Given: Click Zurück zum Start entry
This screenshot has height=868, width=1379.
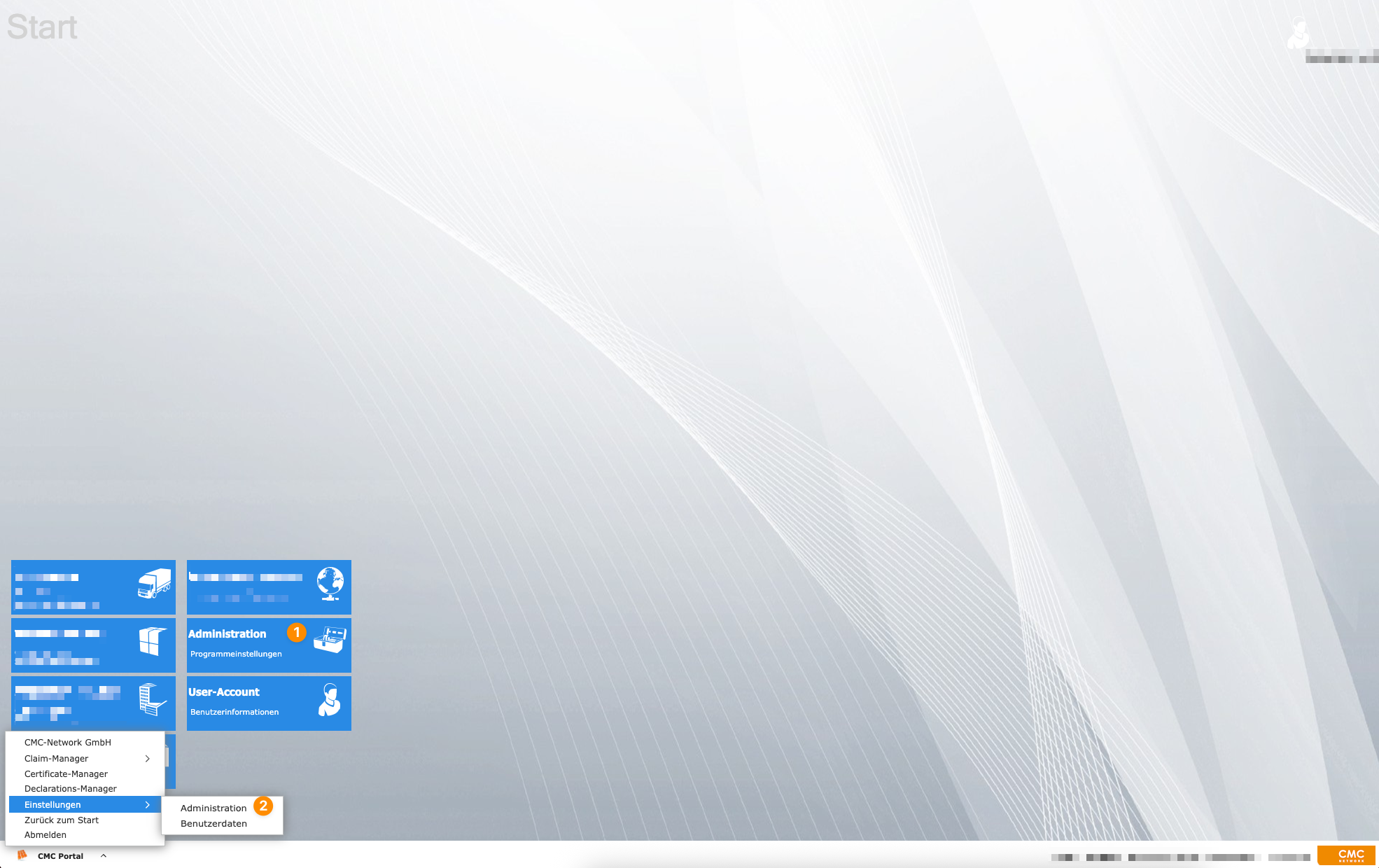Looking at the screenshot, I should pos(62,820).
